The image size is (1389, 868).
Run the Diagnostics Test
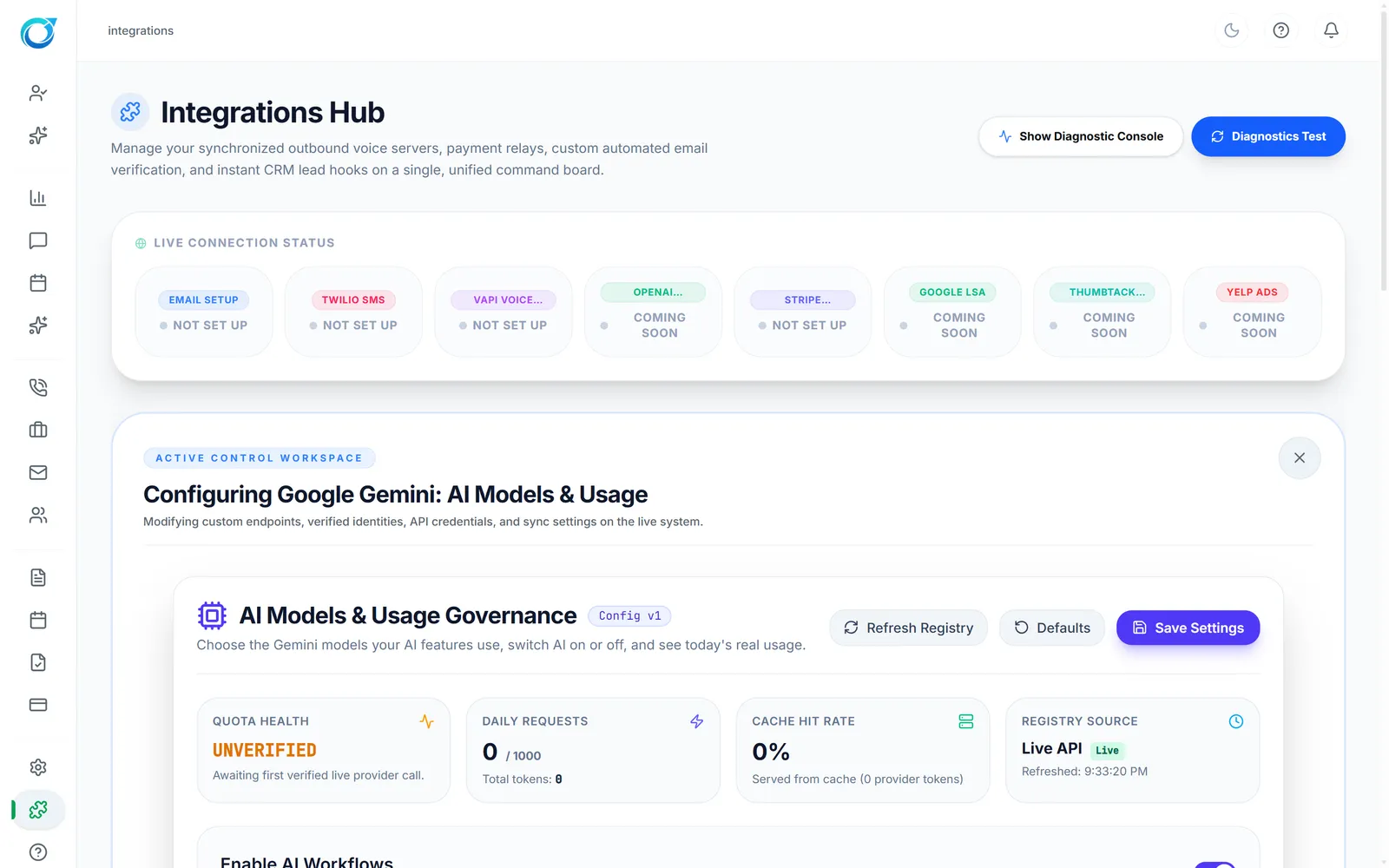(x=1268, y=136)
